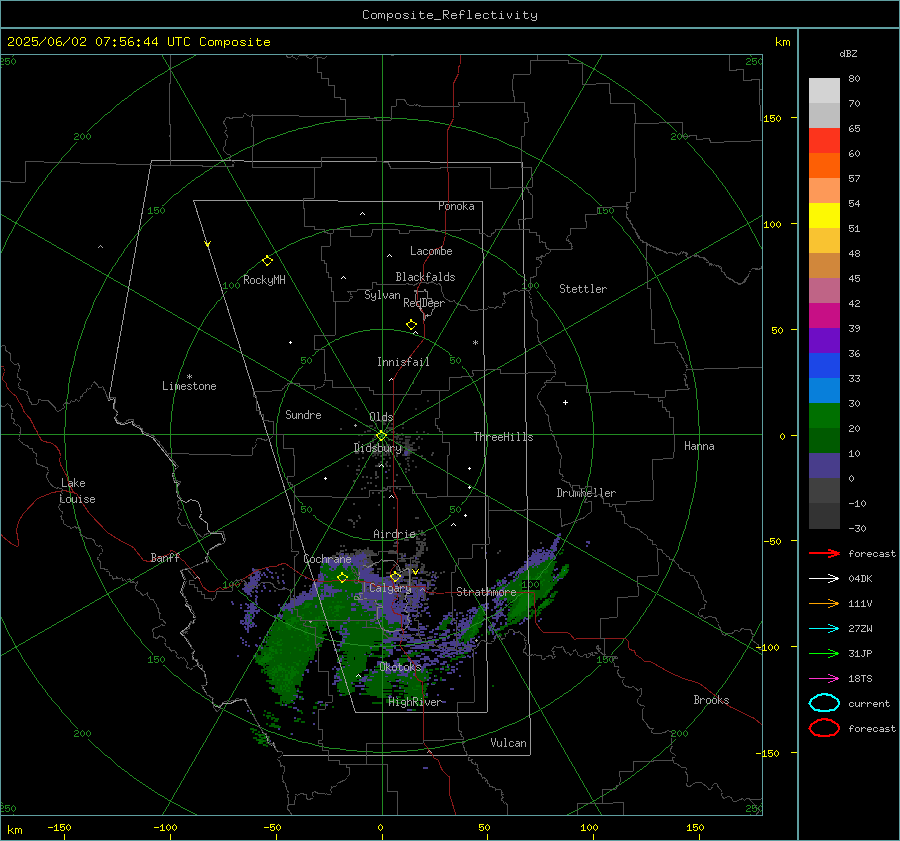The height and width of the screenshot is (841, 900).
Task: Click the HighRiver town label
Action: coord(415,702)
